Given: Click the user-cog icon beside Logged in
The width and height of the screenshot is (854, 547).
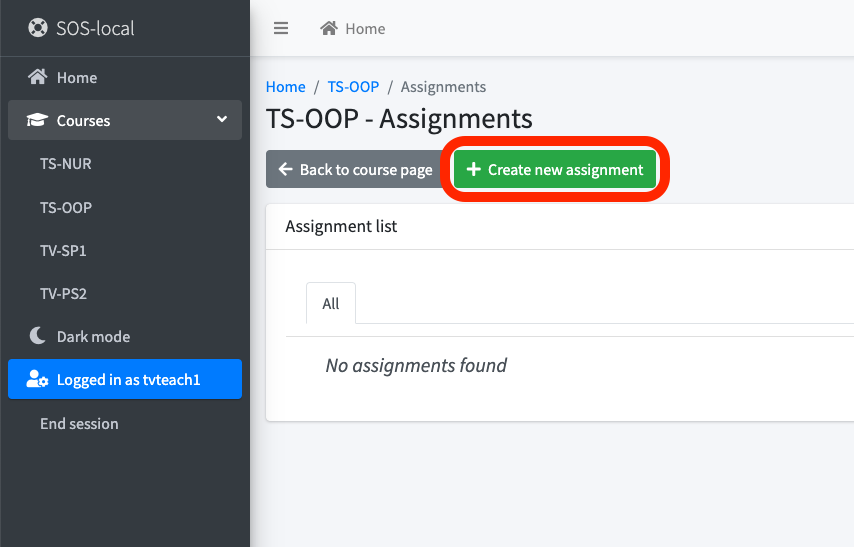Looking at the screenshot, I should [x=38, y=379].
